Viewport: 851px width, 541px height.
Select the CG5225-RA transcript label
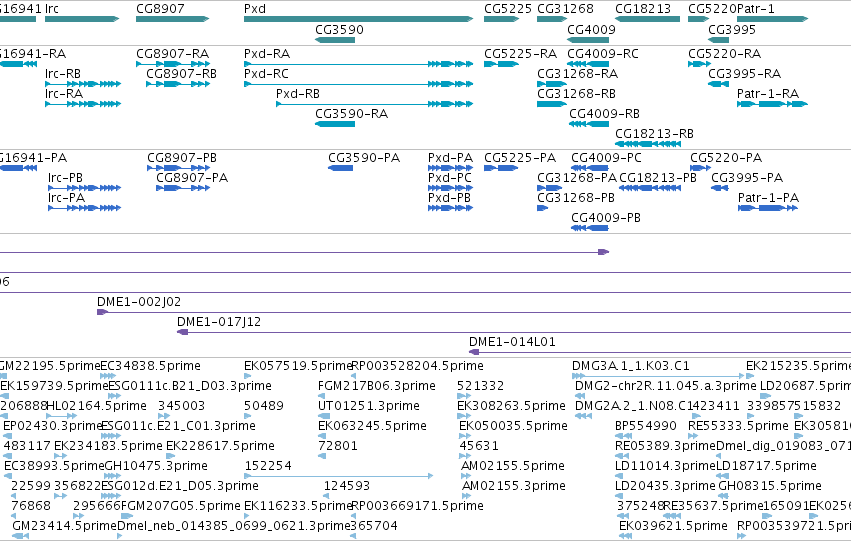[x=520, y=54]
